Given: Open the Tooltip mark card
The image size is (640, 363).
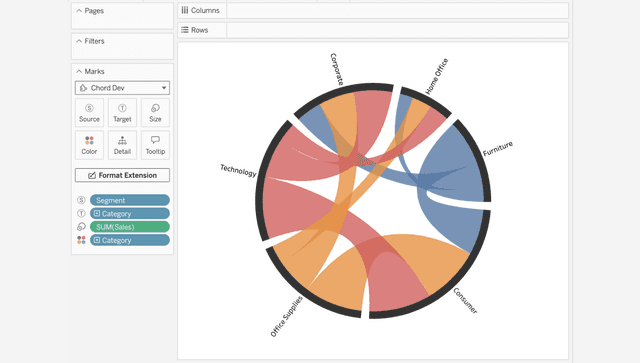Looking at the screenshot, I should point(155,145).
